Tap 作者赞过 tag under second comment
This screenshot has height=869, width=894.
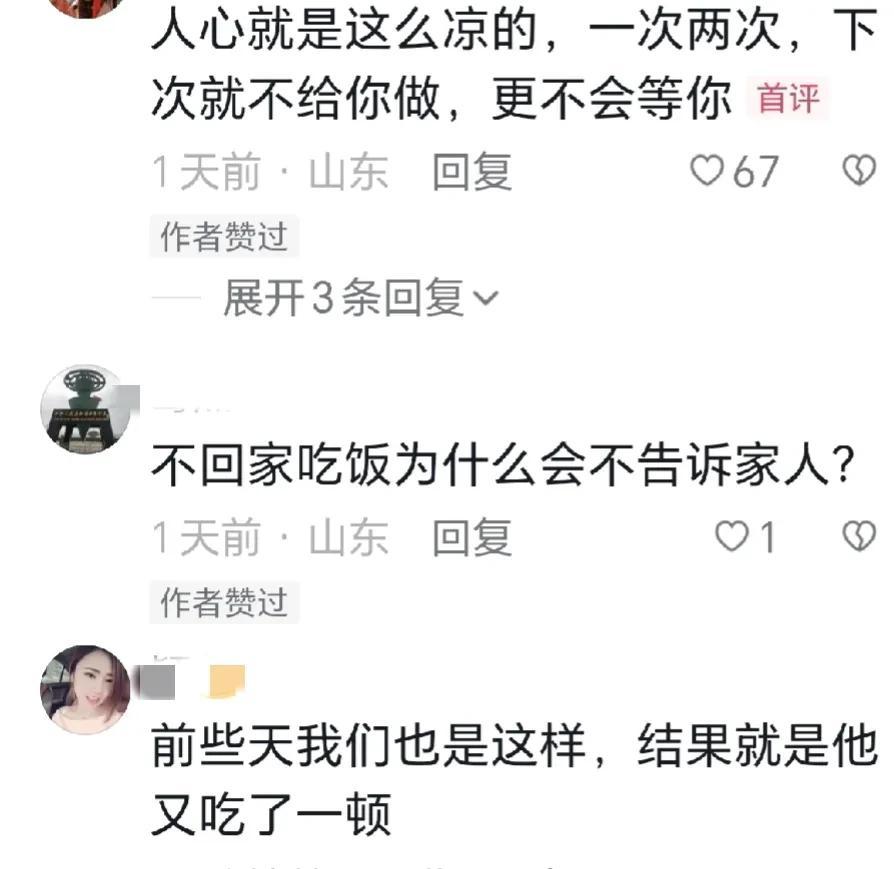click(x=224, y=602)
